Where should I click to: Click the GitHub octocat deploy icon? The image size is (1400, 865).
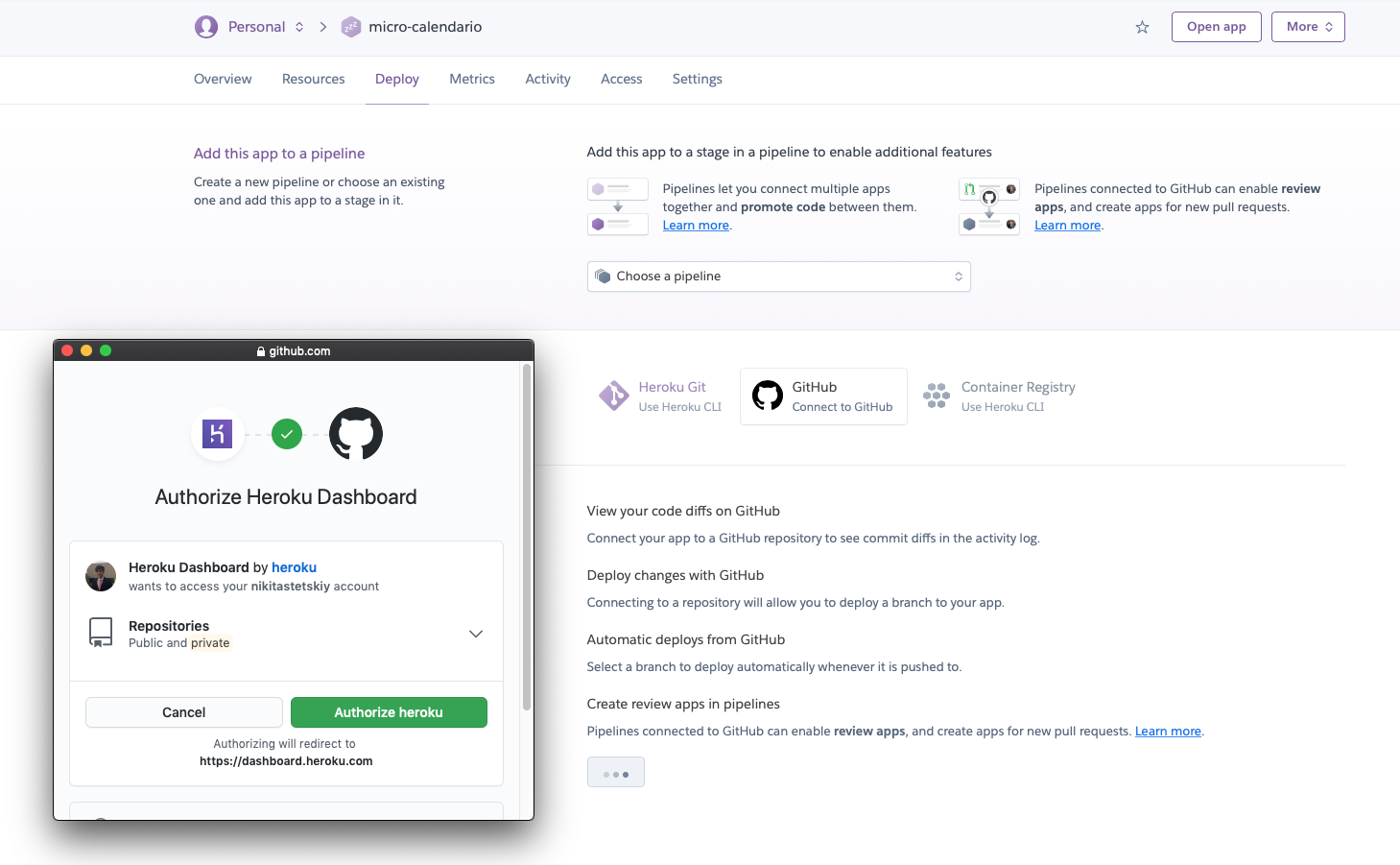coord(768,396)
